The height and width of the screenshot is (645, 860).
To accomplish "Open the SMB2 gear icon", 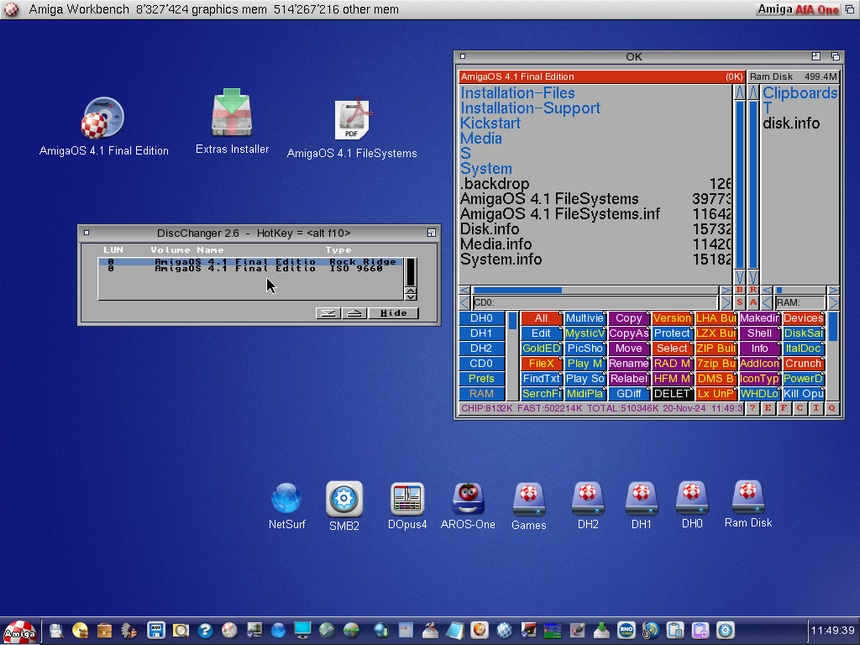I will (x=344, y=499).
